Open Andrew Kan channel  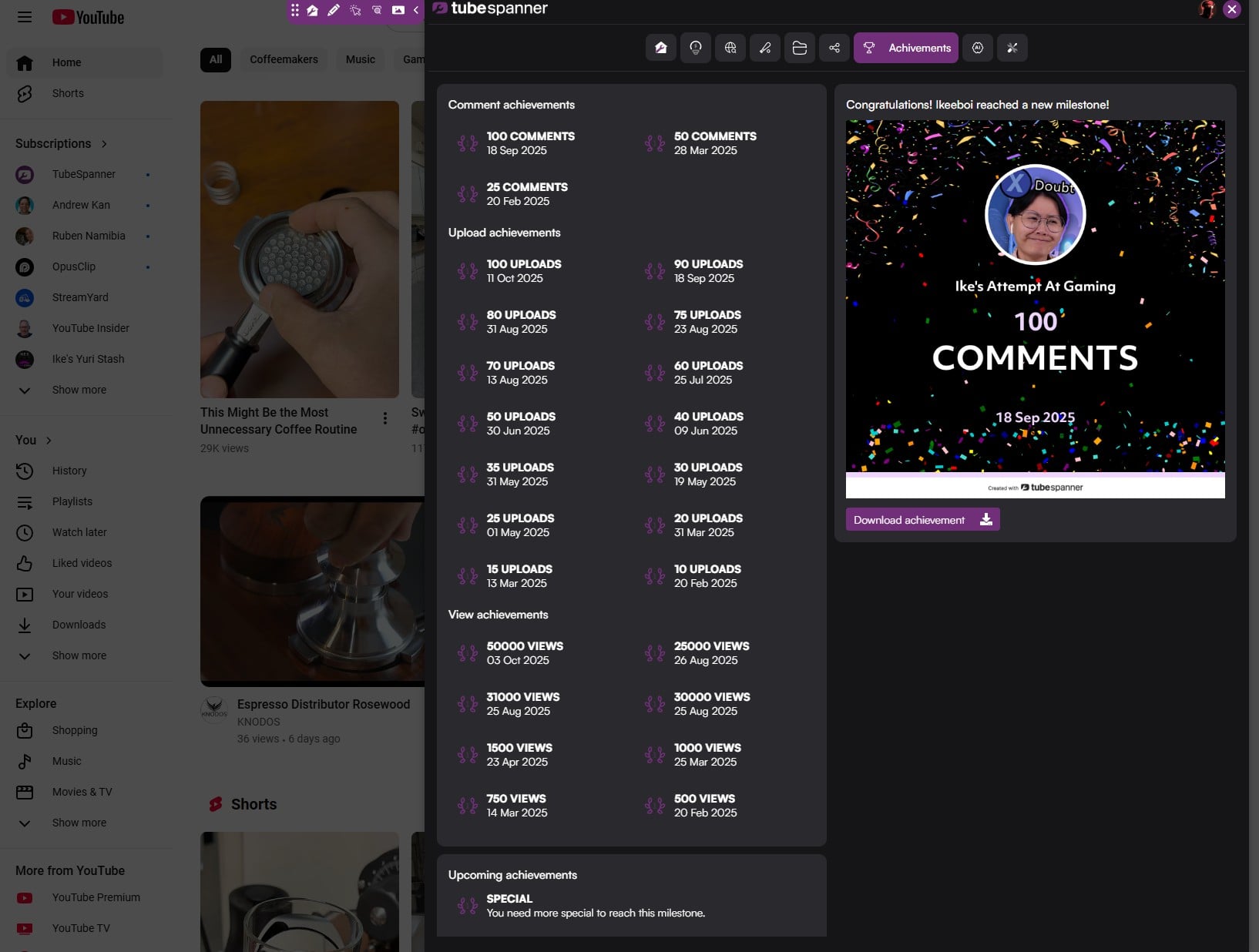85,205
